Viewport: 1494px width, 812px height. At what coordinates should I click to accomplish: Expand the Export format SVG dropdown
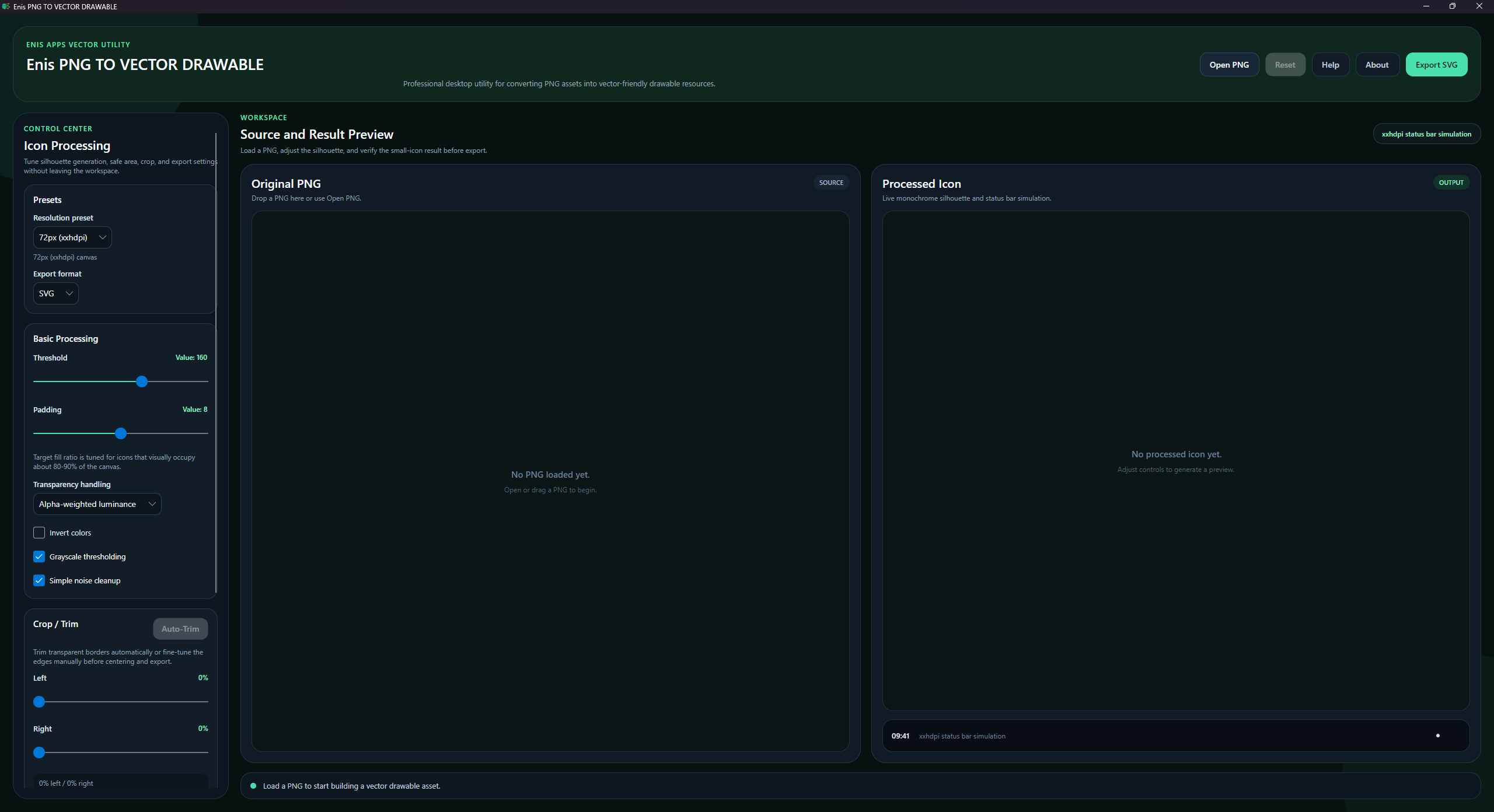point(55,293)
